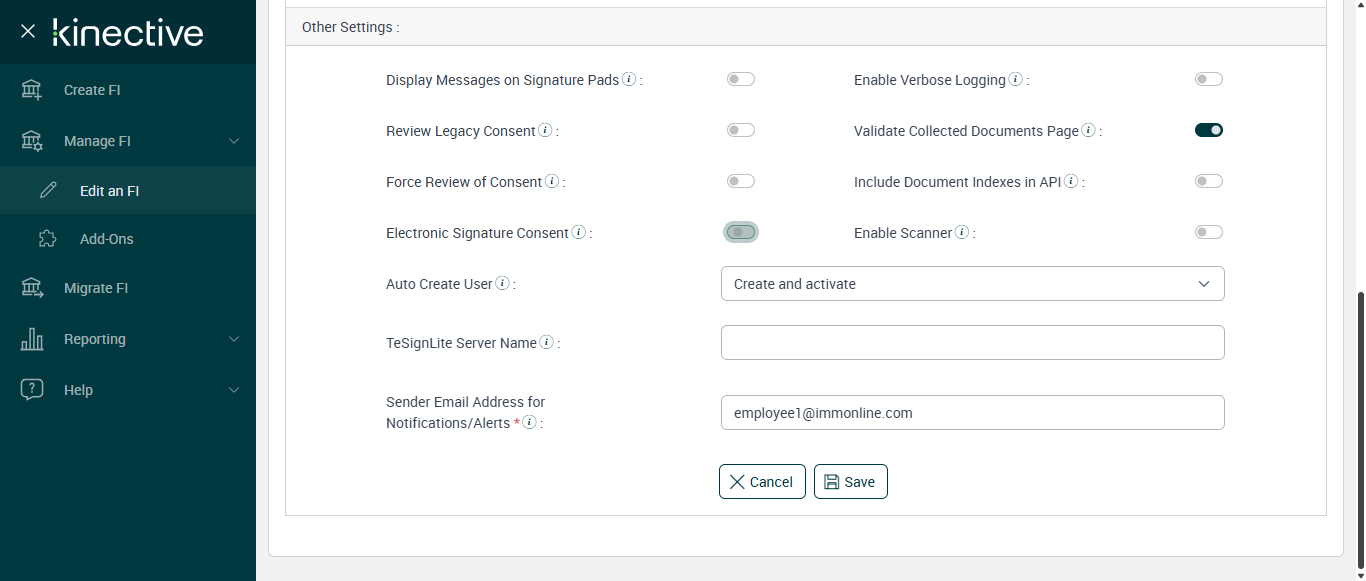Click the Create FI bank icon

[x=32, y=90]
